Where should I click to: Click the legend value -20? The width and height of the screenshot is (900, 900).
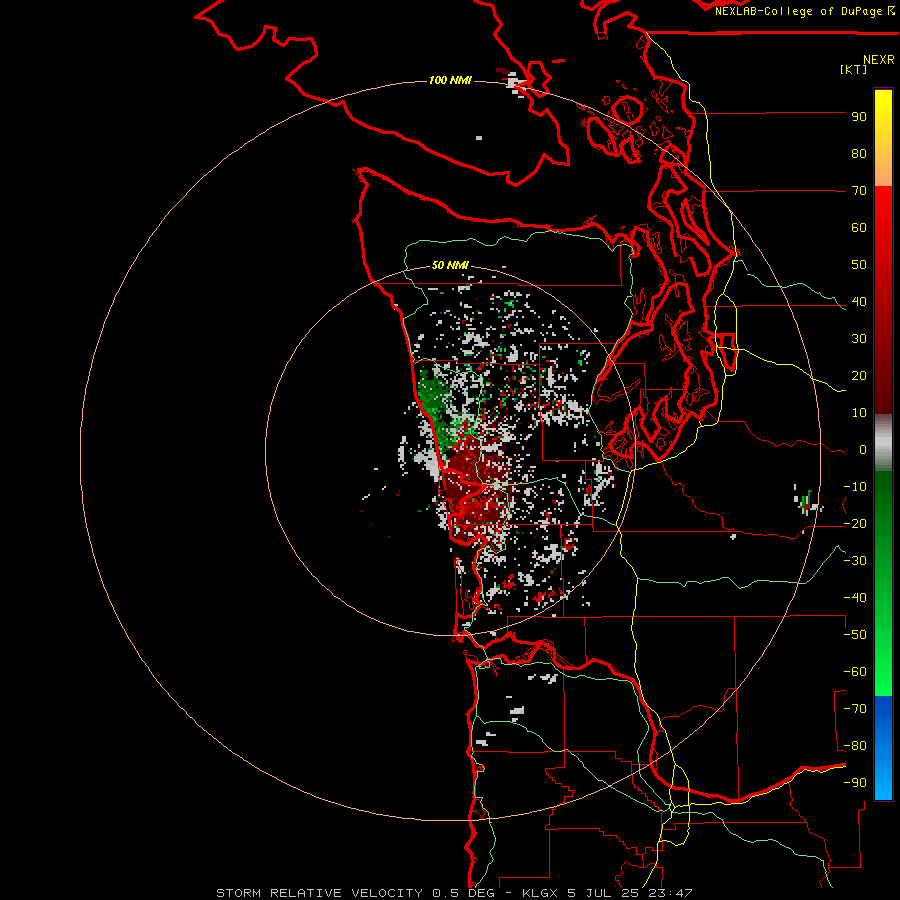(855, 523)
